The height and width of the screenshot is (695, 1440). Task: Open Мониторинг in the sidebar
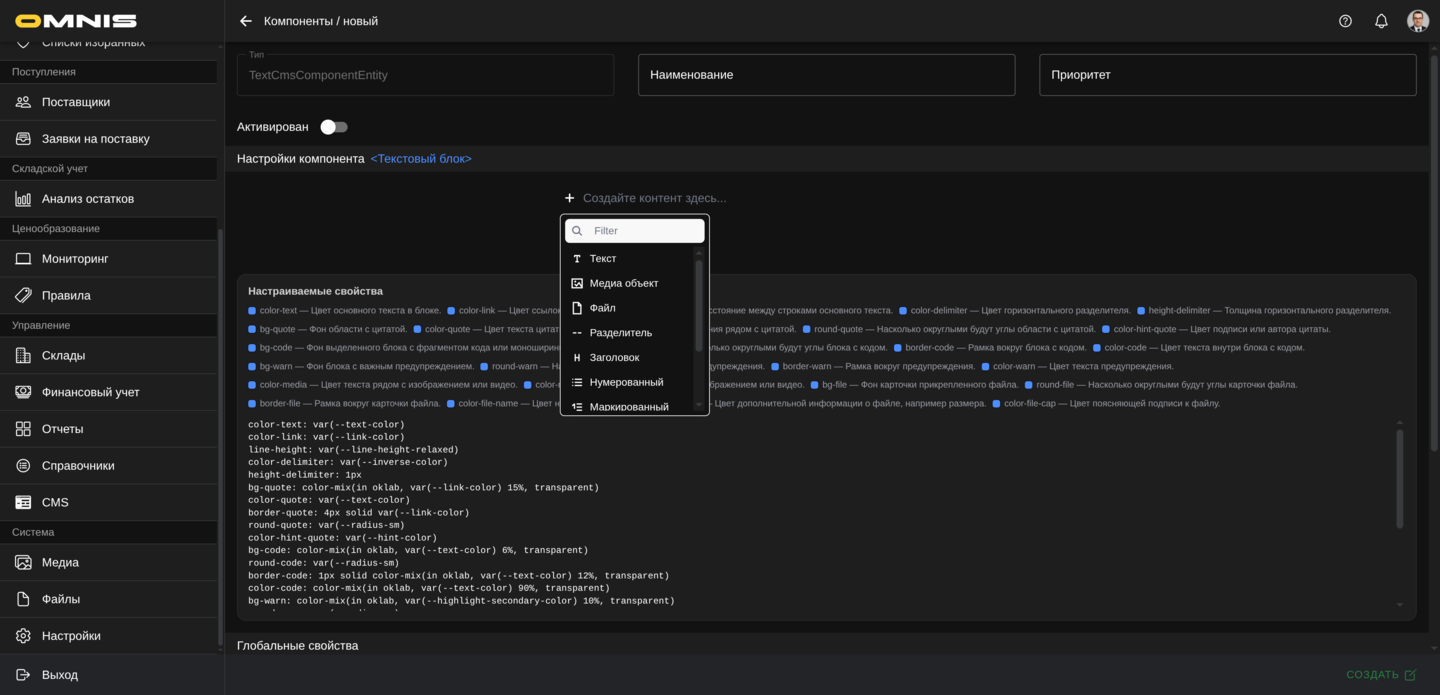[75, 259]
